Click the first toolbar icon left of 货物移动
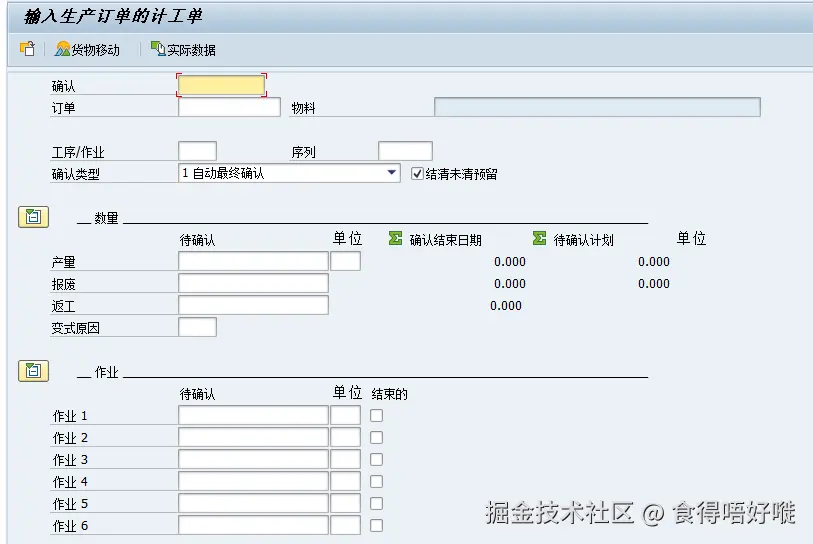Screen dimensions: 813x544 pos(27,49)
